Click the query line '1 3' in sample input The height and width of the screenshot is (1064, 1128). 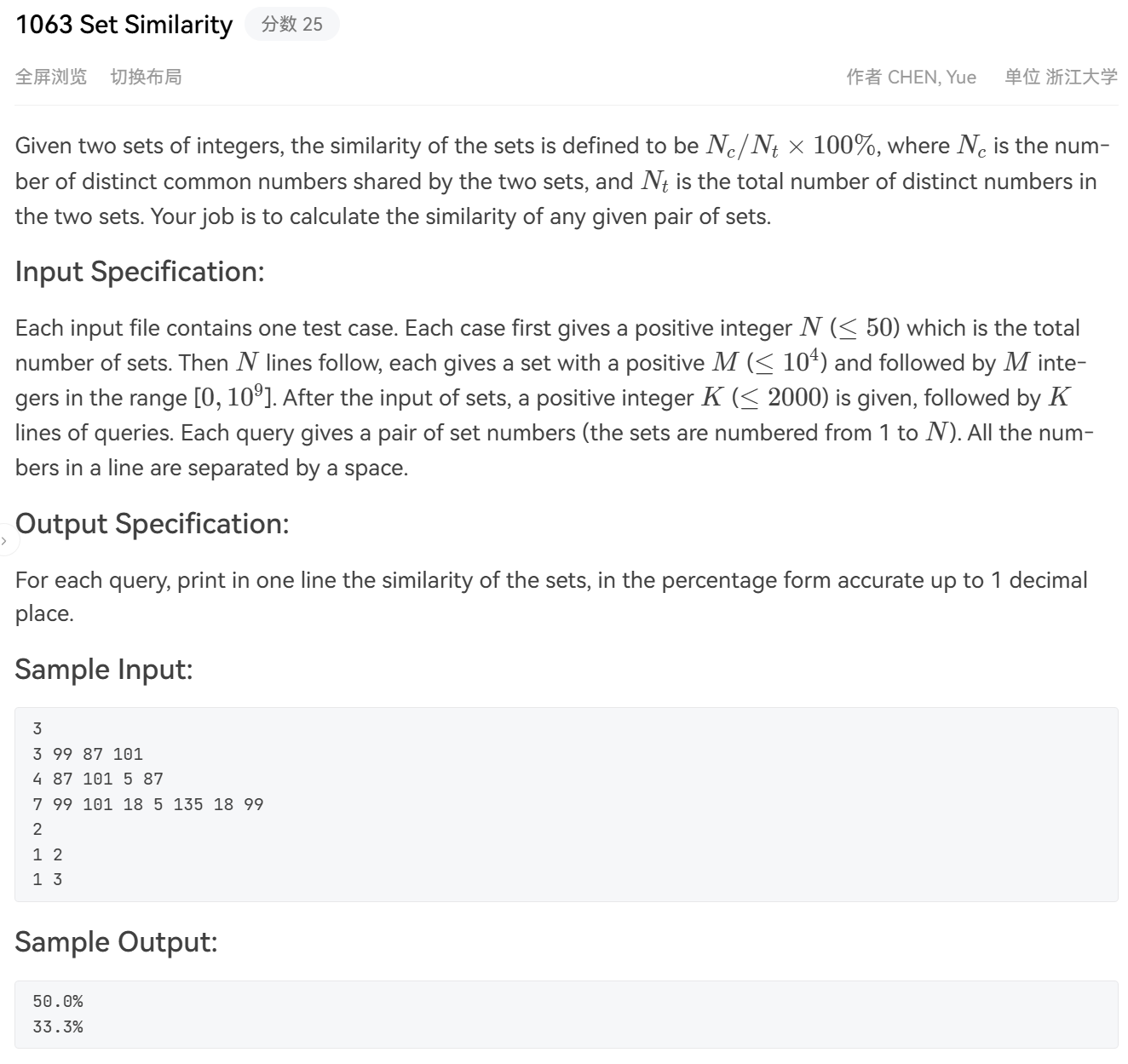tap(48, 879)
